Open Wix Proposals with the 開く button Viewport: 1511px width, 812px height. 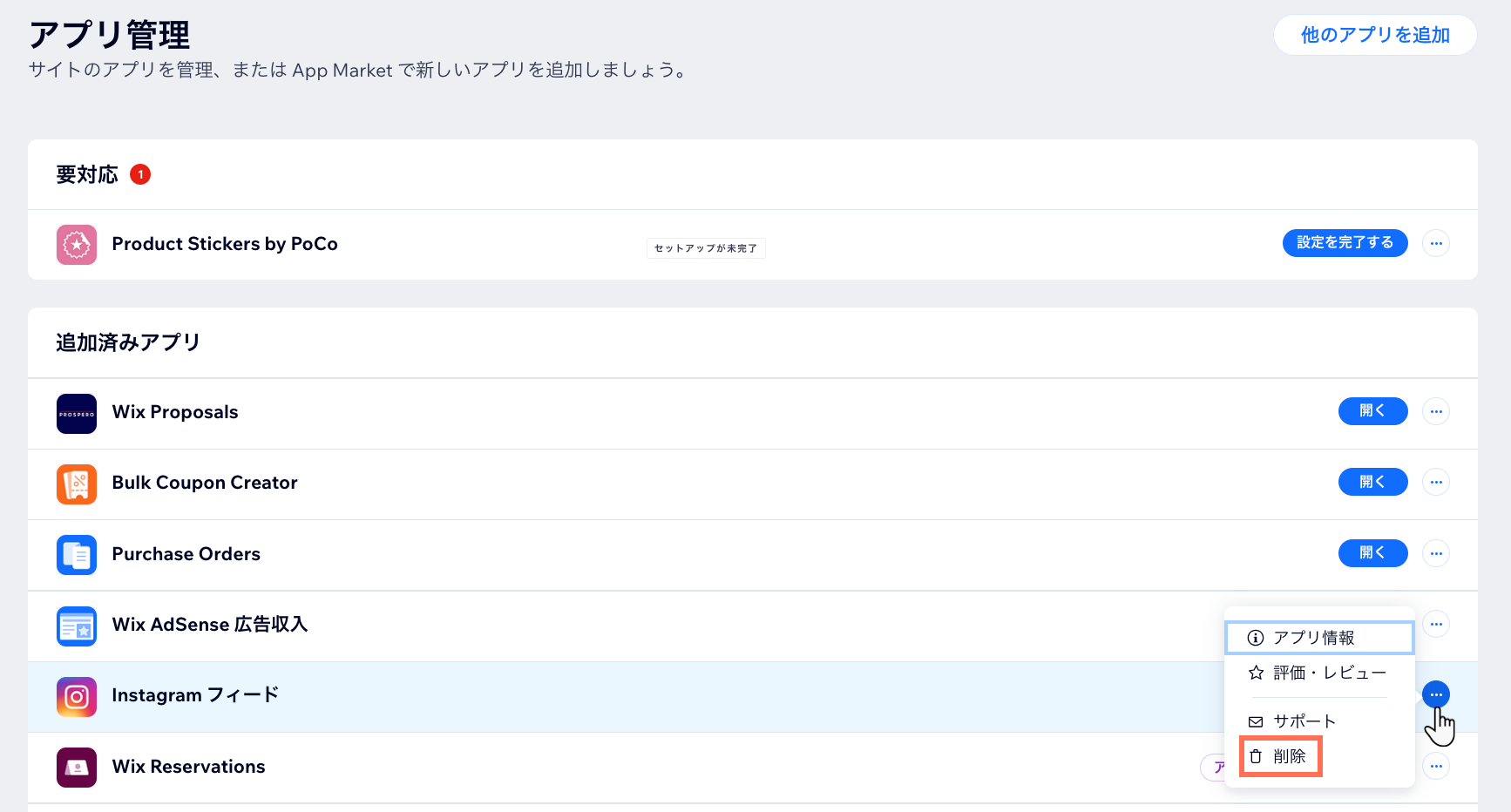click(1373, 411)
